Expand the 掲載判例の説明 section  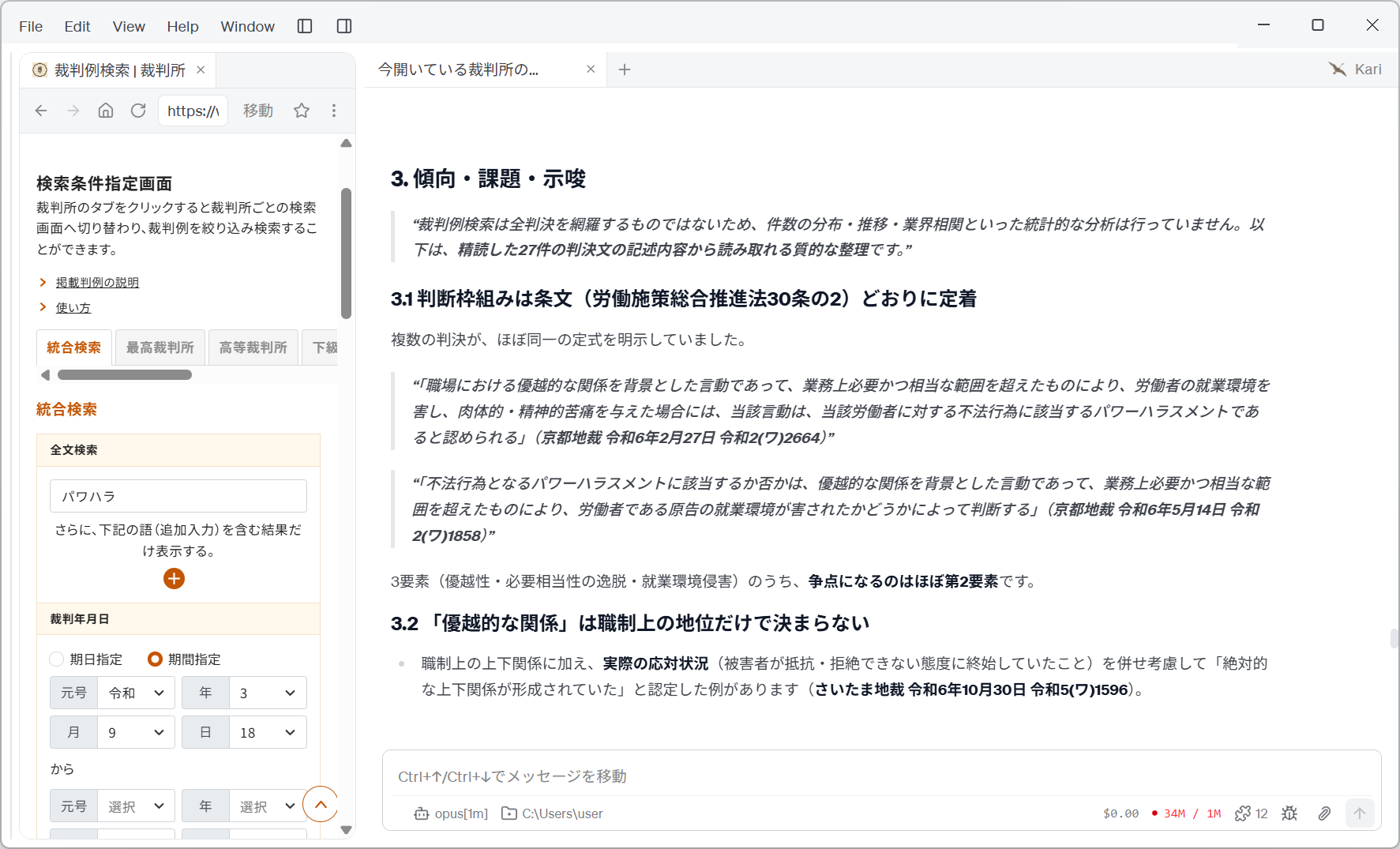point(97,283)
